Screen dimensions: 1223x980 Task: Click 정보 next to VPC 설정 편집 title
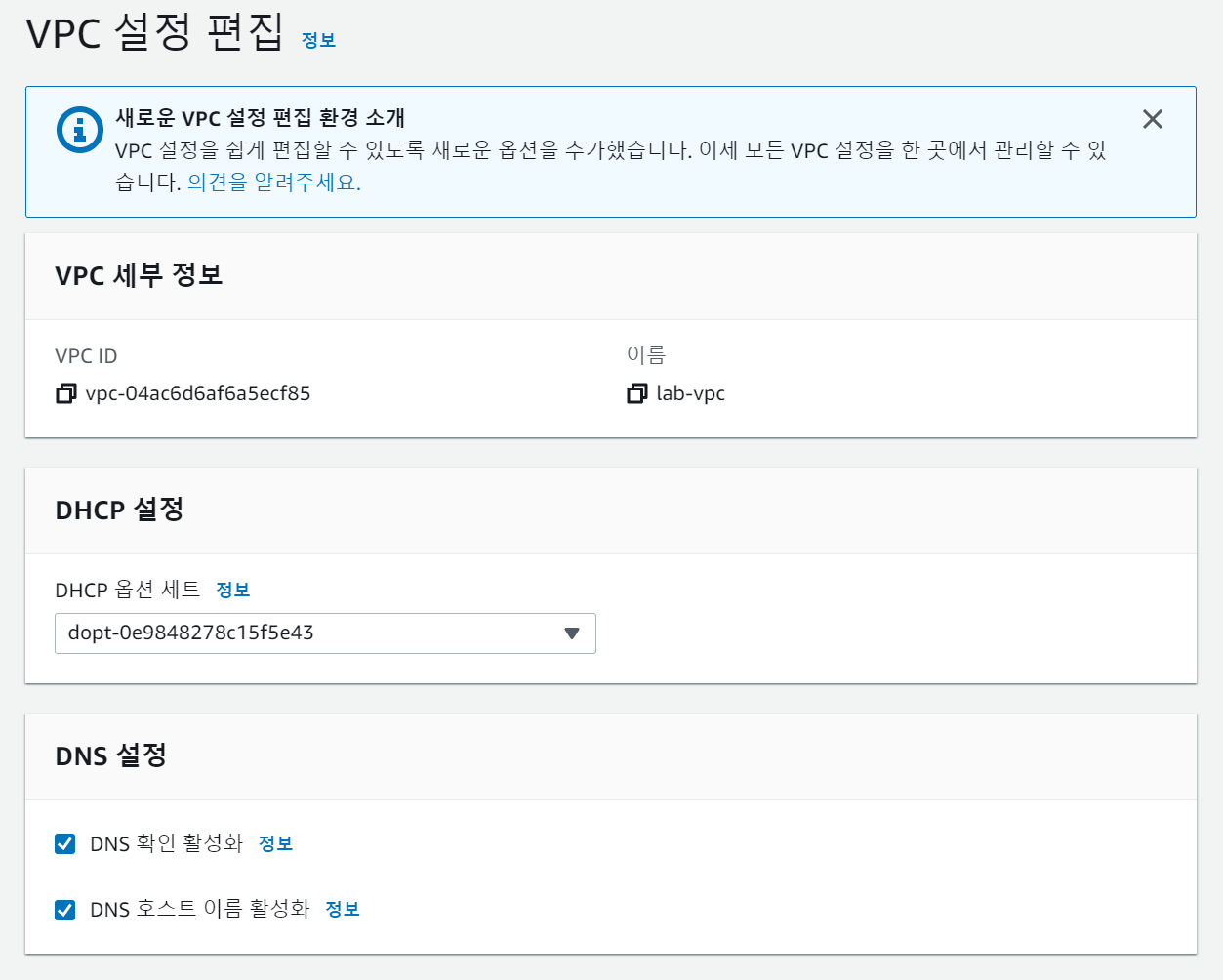tap(318, 40)
